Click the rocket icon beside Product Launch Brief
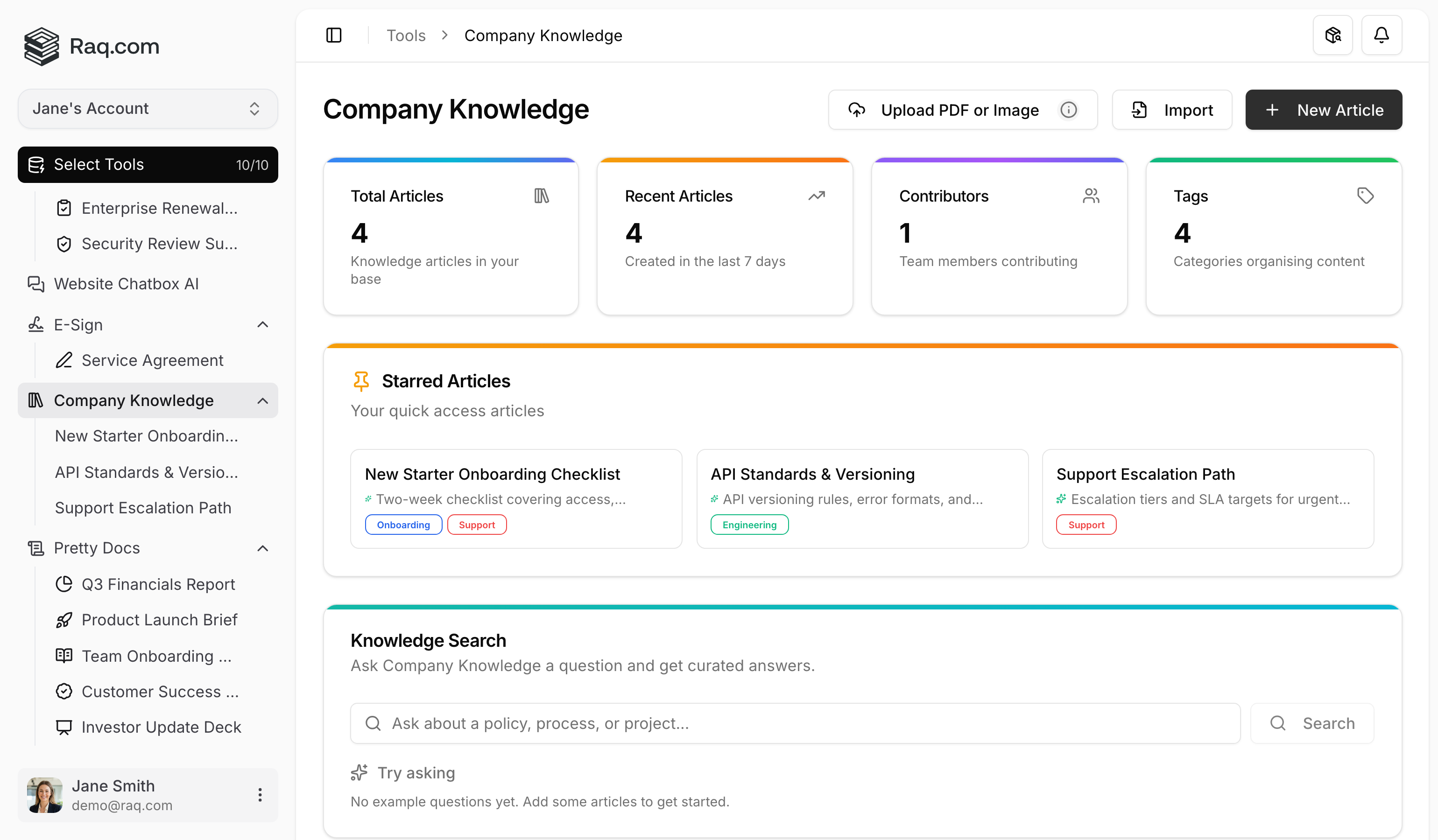 (x=64, y=620)
